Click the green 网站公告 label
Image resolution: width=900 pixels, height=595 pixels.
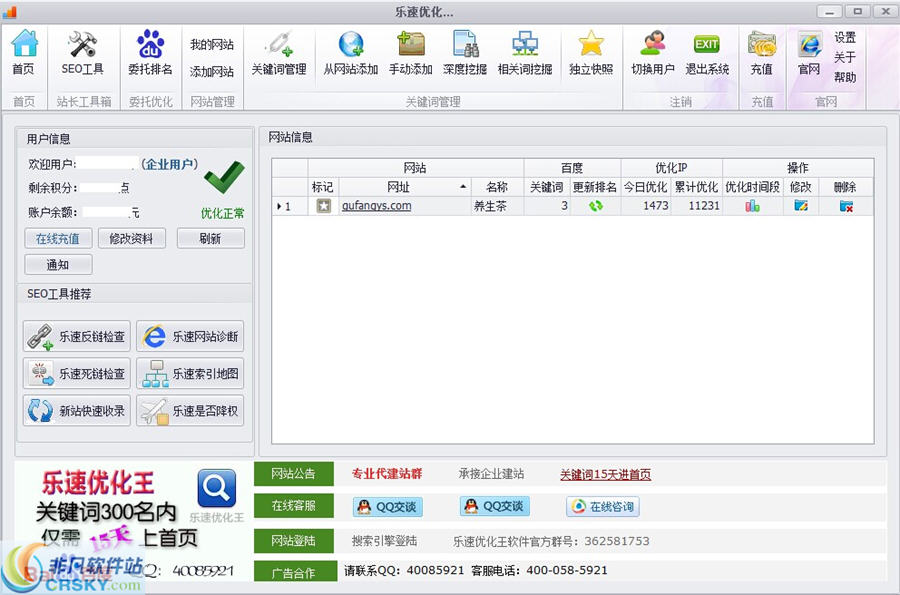pos(293,474)
